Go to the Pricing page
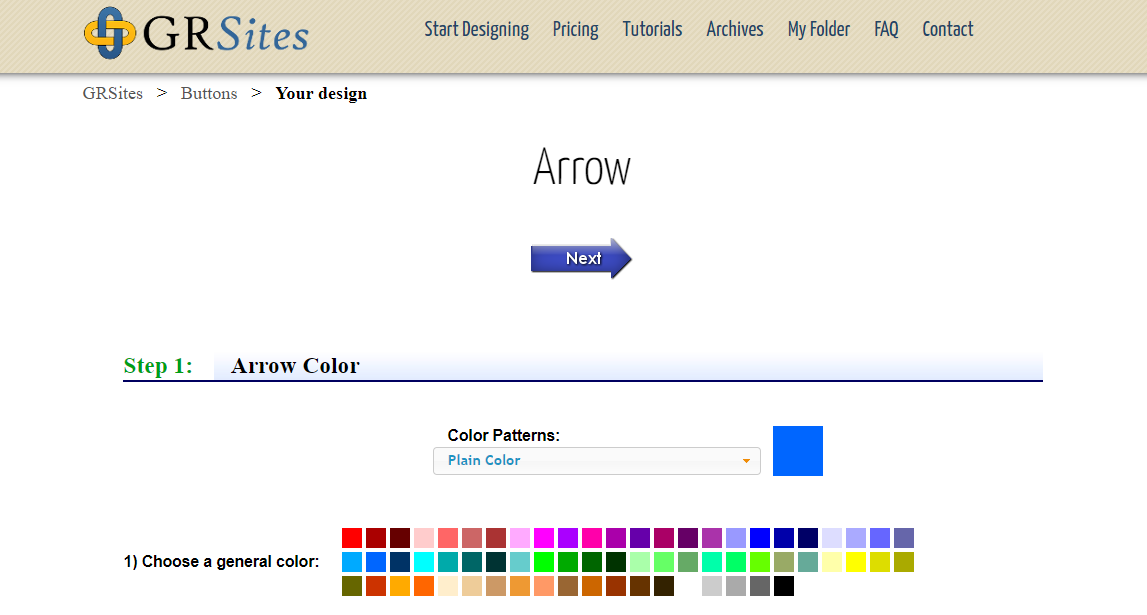Screen dimensions: 1147x615 (x=575, y=29)
